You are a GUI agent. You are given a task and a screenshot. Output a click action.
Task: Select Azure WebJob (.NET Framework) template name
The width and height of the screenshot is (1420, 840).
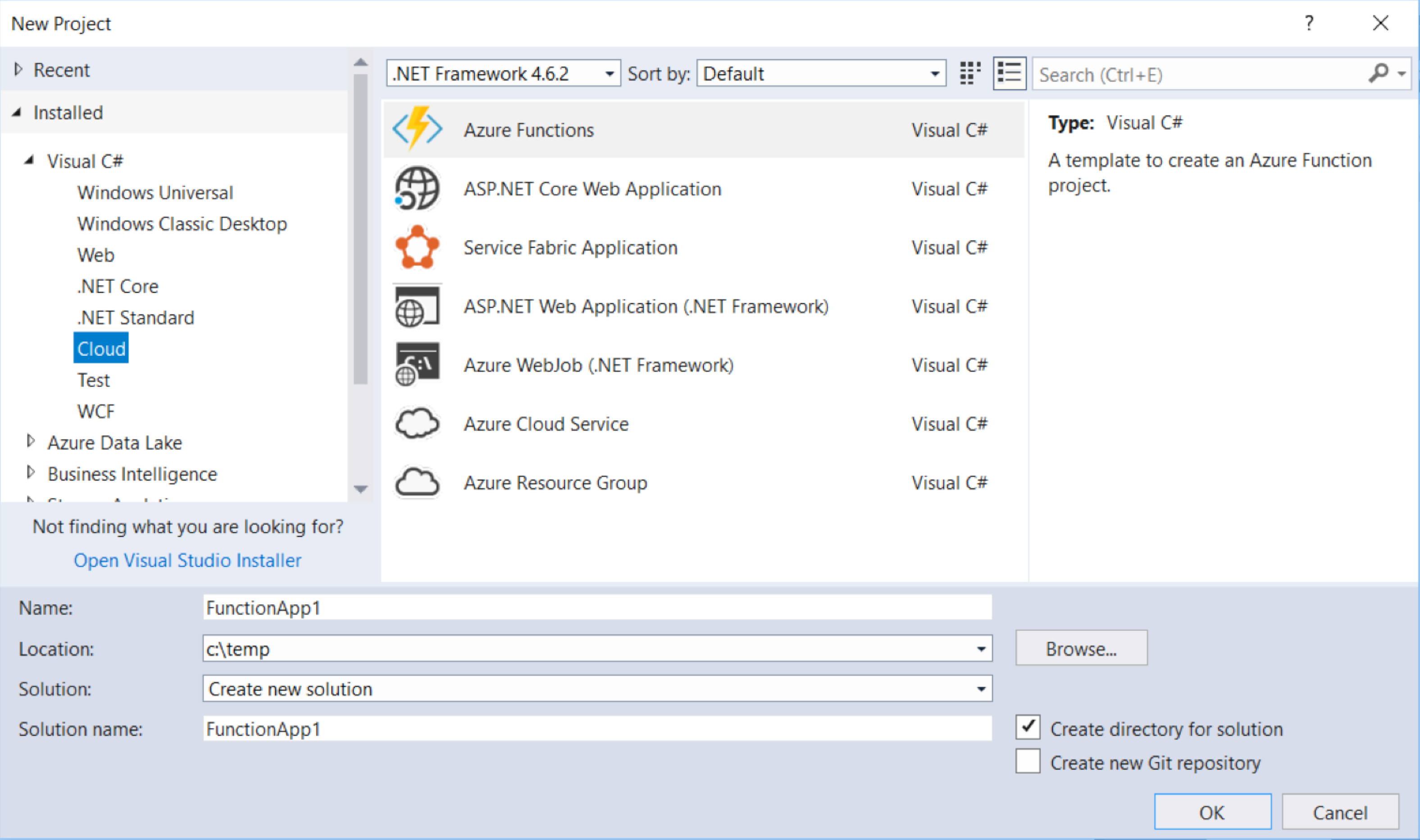[598, 365]
